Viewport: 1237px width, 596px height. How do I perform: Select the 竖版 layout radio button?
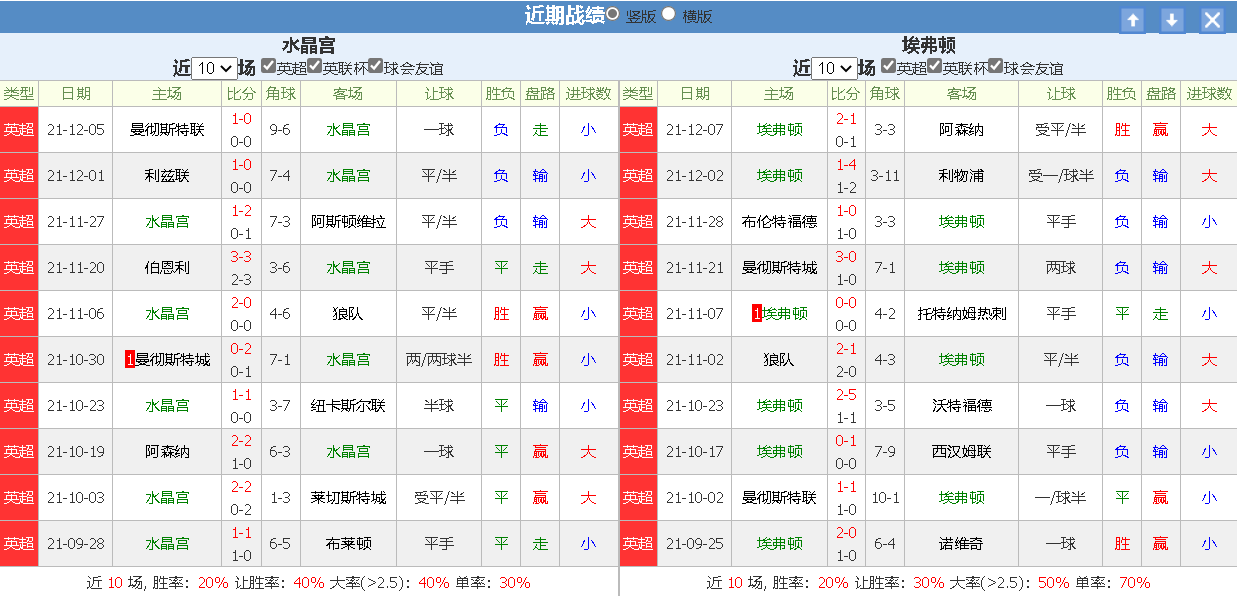[x=612, y=14]
